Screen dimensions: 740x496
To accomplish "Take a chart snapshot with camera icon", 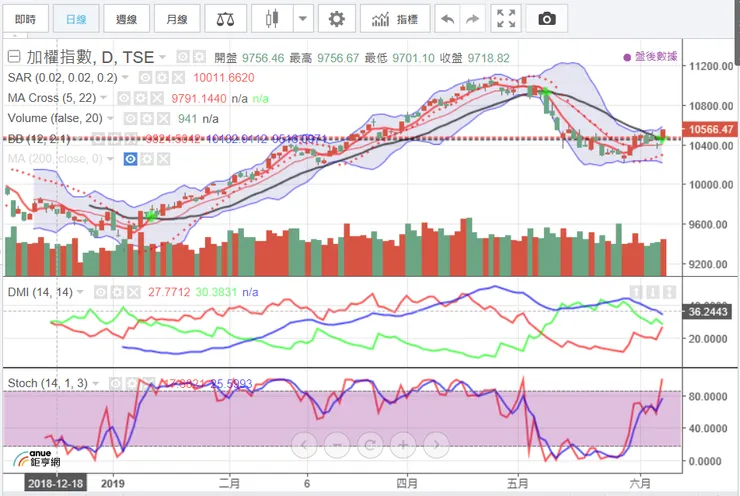I will pyautogui.click(x=547, y=19).
